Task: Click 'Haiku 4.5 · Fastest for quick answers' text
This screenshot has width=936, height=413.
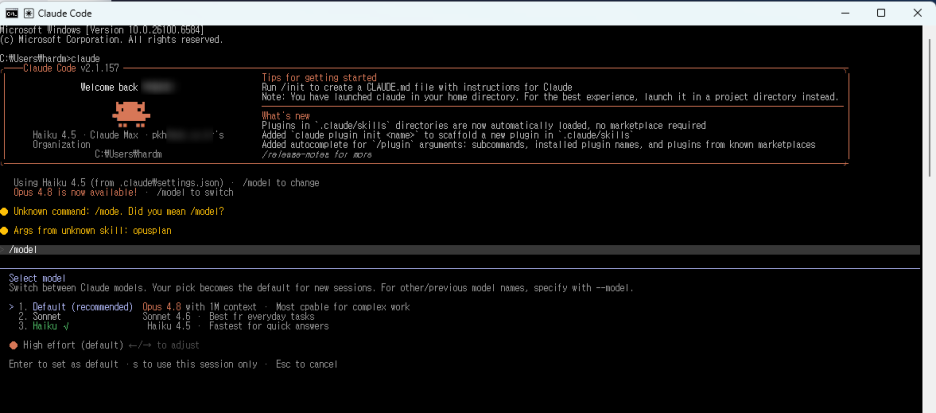Action: [x=238, y=326]
